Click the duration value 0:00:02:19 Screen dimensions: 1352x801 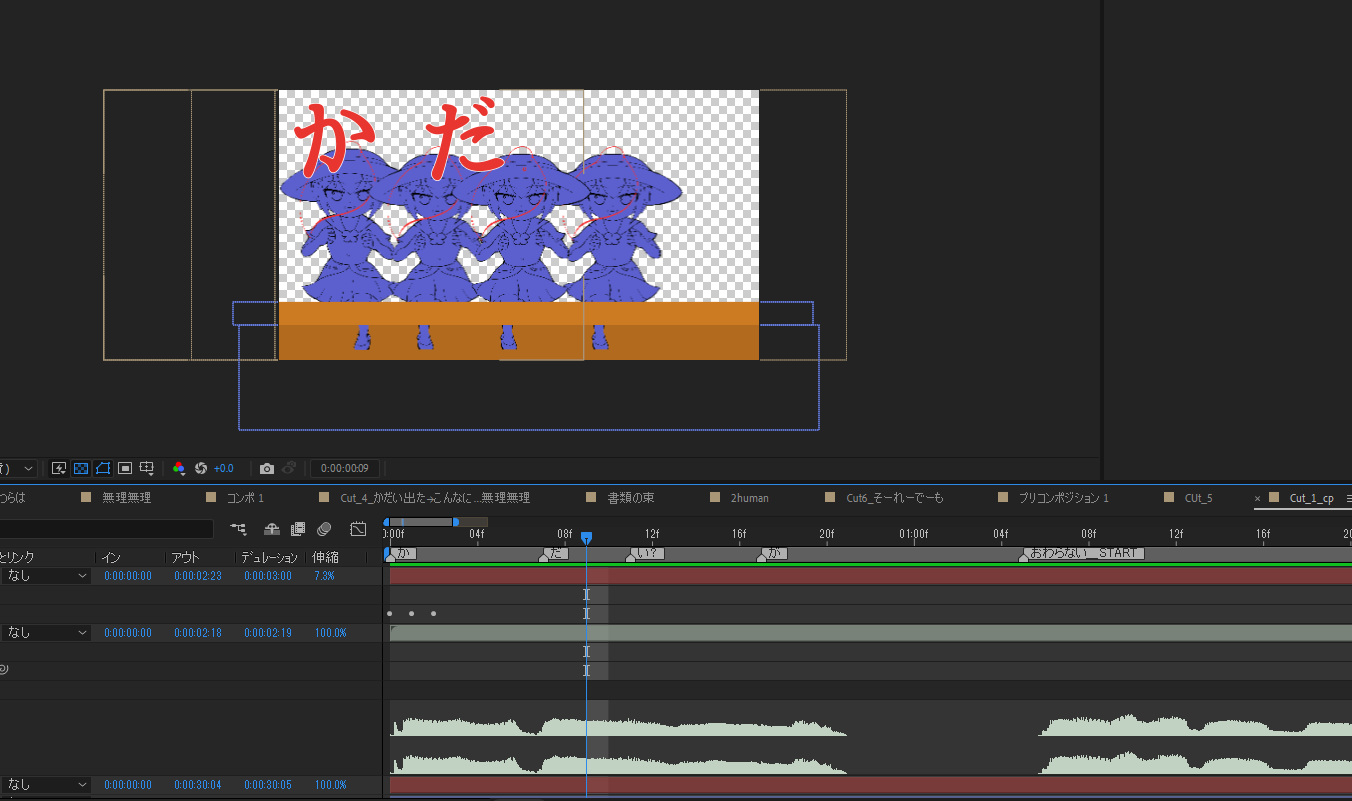pos(268,633)
